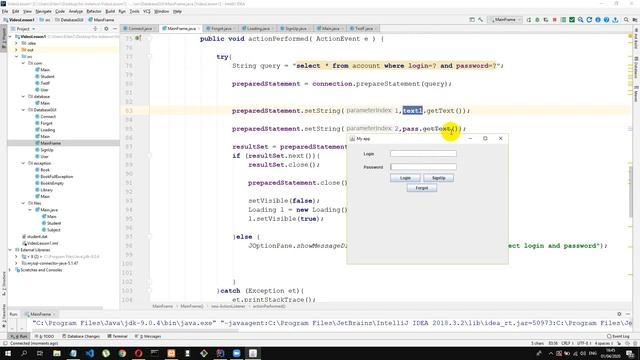Click the Login button in My app window
The height and width of the screenshot is (360, 640).
point(405,178)
